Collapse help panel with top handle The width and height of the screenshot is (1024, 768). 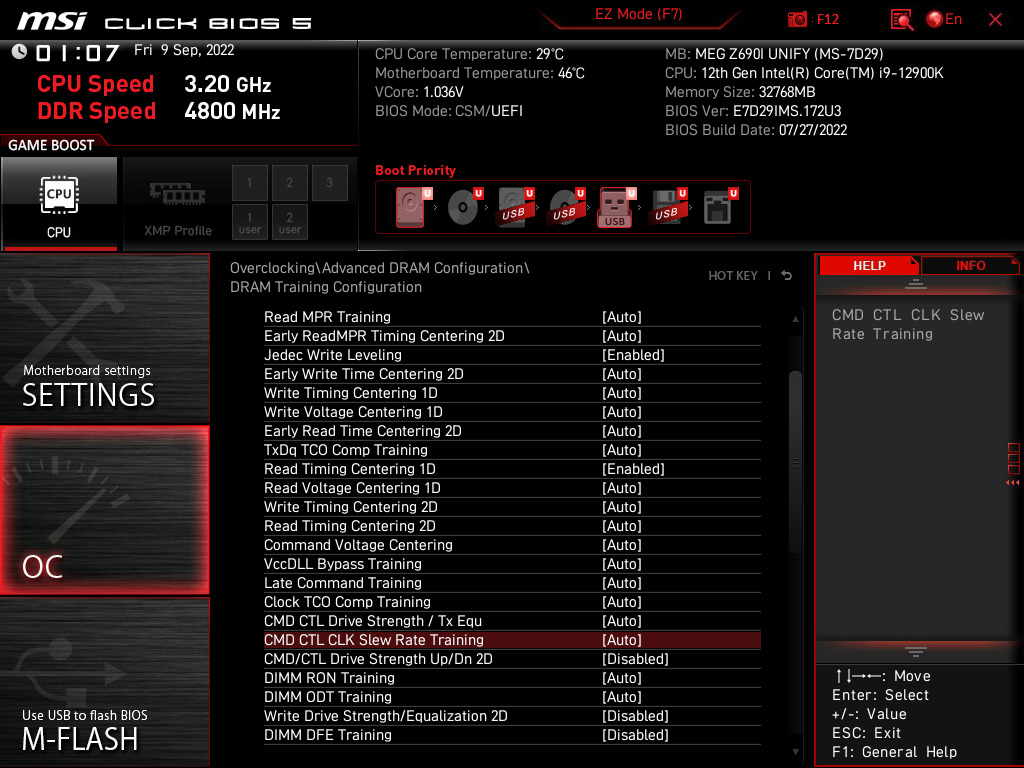(x=916, y=284)
